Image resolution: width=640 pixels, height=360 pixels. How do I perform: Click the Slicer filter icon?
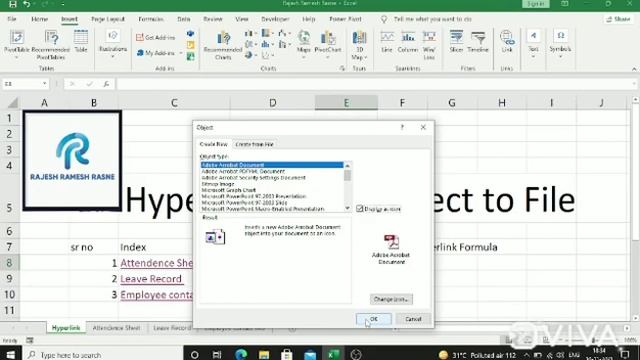(456, 42)
